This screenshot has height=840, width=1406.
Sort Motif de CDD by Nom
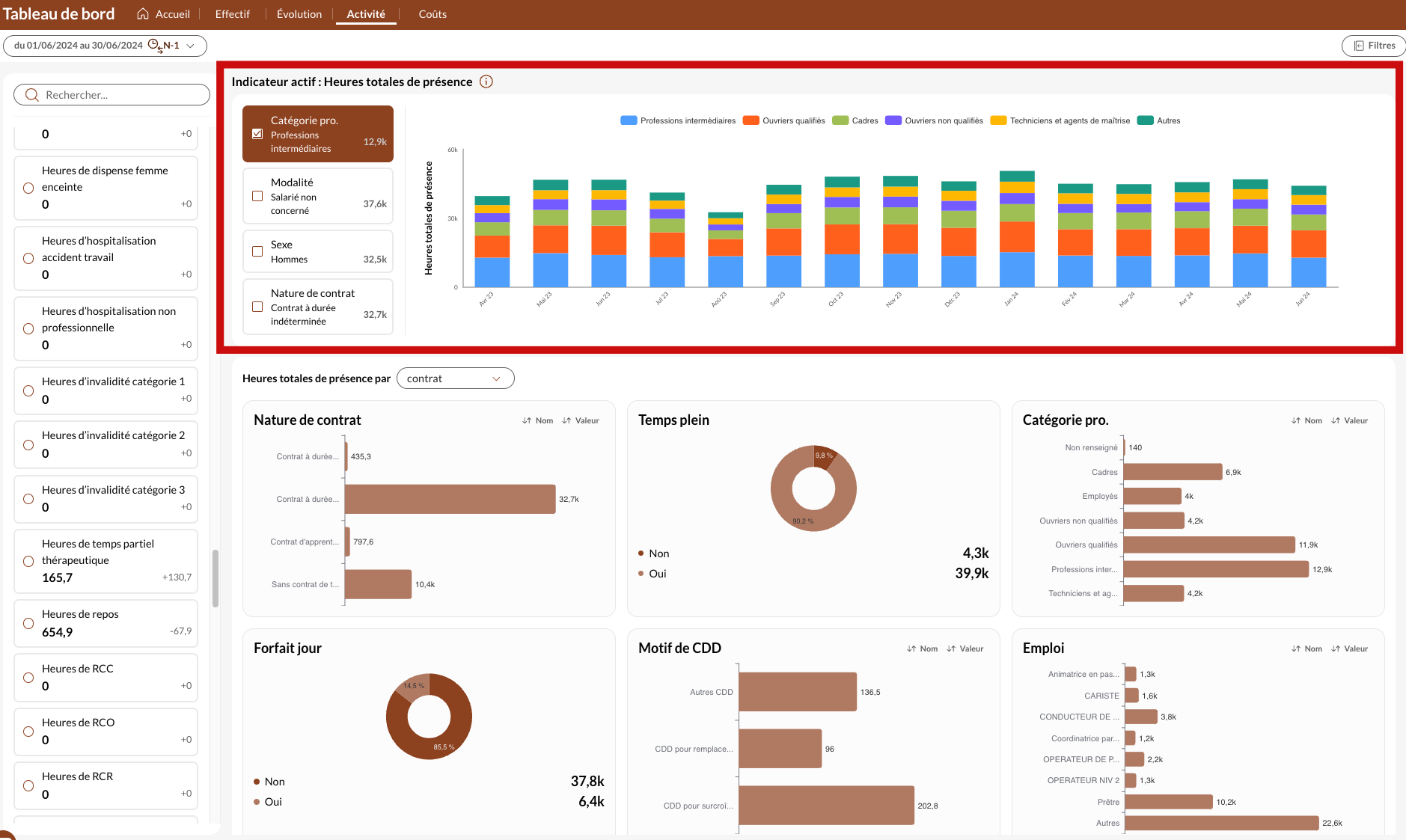point(922,649)
